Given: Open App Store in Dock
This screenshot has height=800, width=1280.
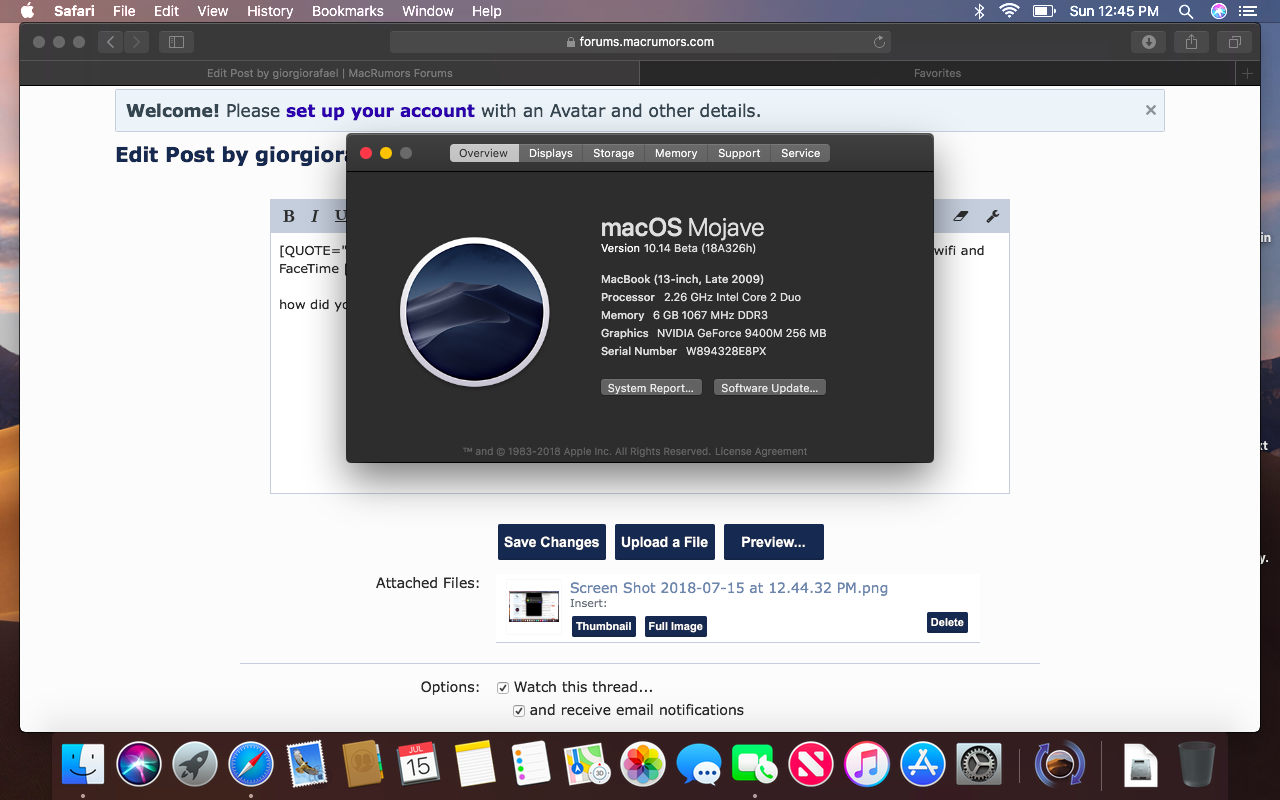Looking at the screenshot, I should tap(923, 765).
